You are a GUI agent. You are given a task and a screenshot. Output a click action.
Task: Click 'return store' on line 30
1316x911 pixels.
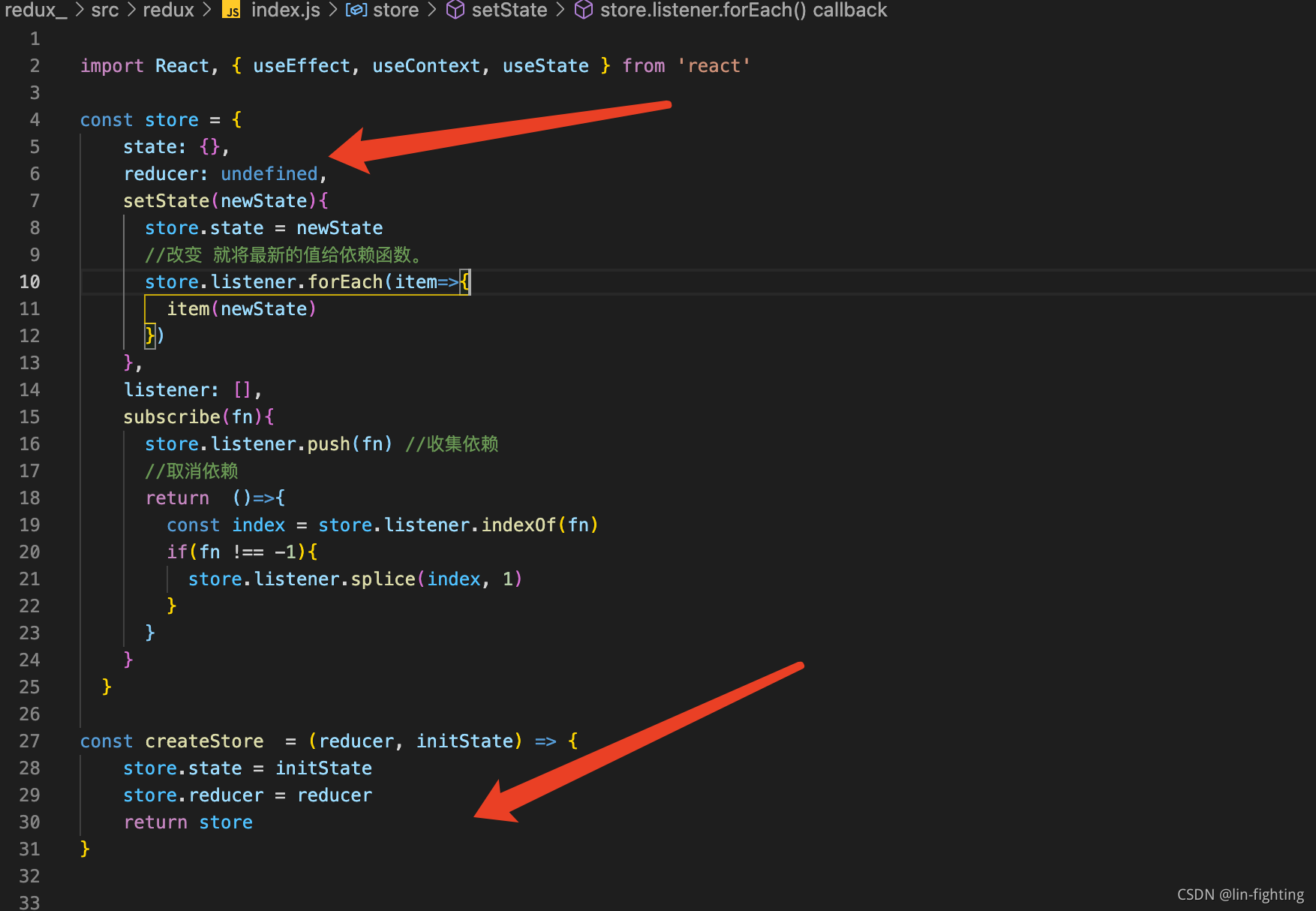[188, 822]
